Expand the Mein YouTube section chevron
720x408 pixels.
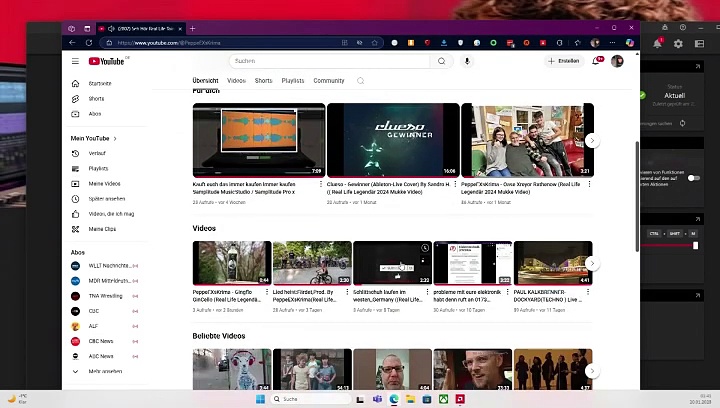coord(115,138)
